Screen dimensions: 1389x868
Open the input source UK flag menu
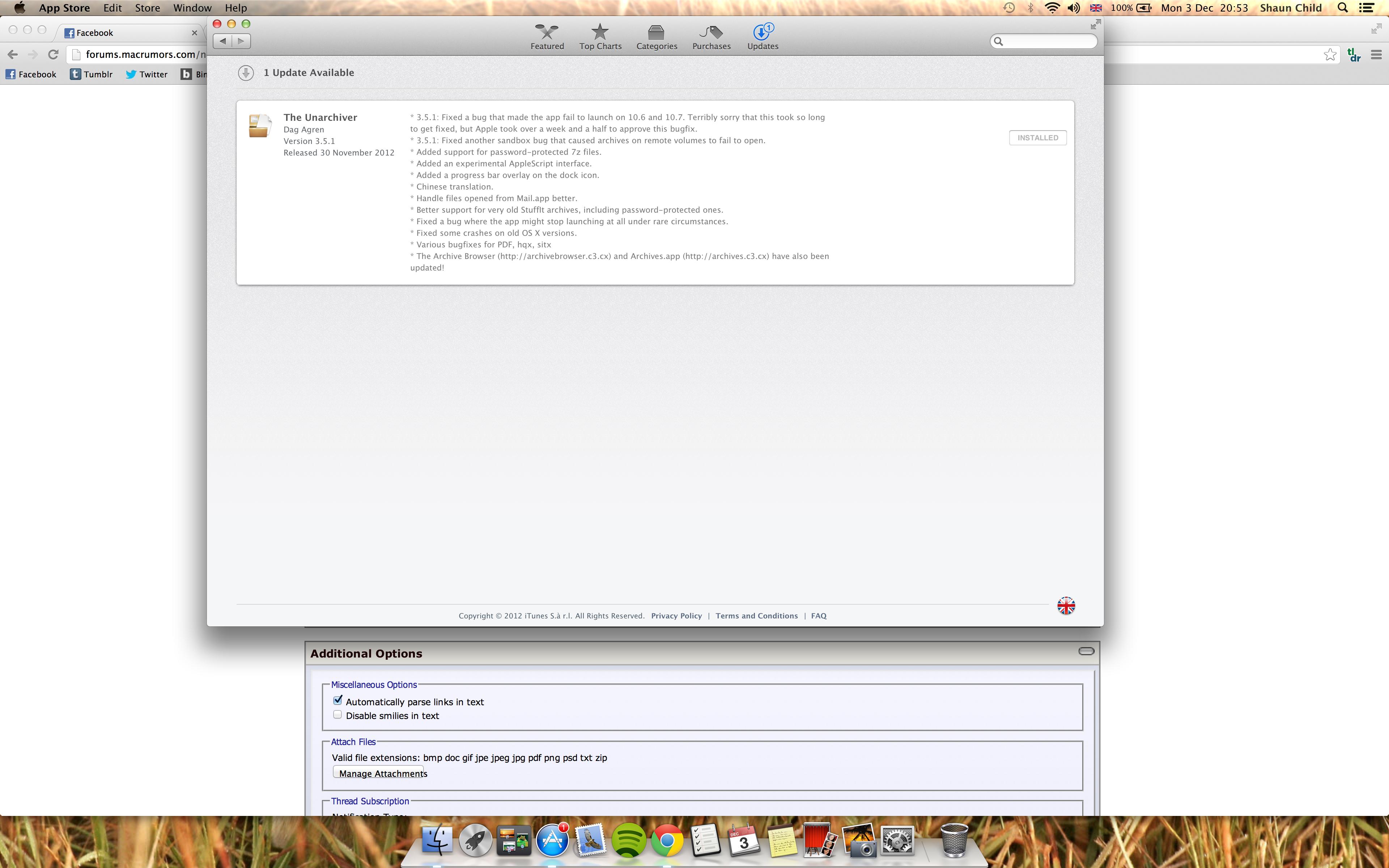[1096, 8]
